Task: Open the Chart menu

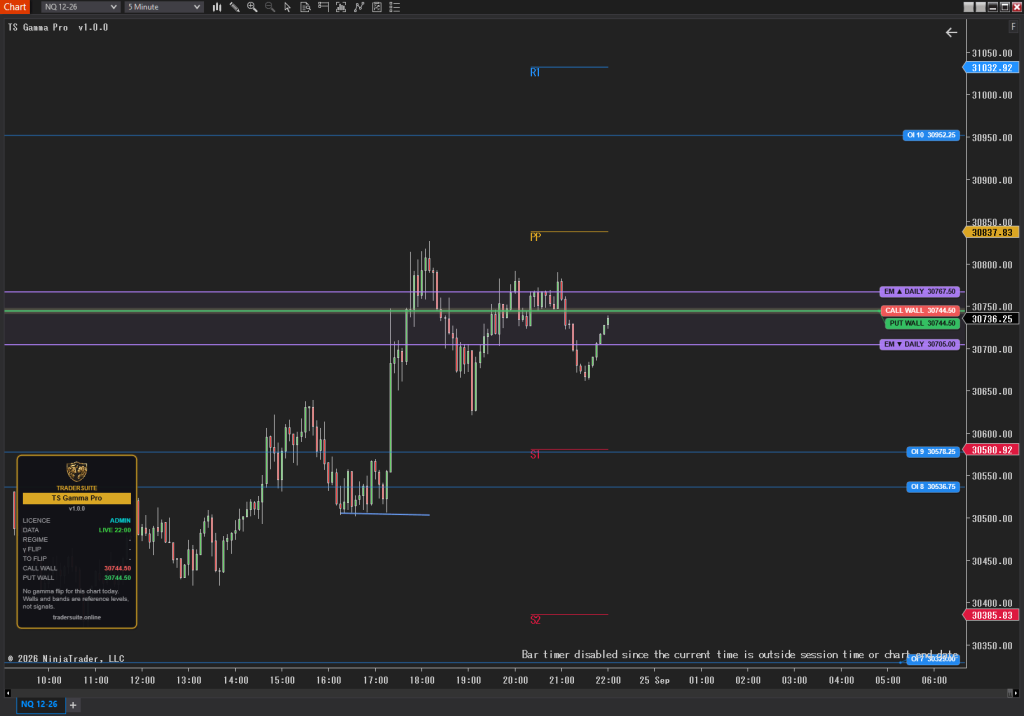Action: click(15, 7)
